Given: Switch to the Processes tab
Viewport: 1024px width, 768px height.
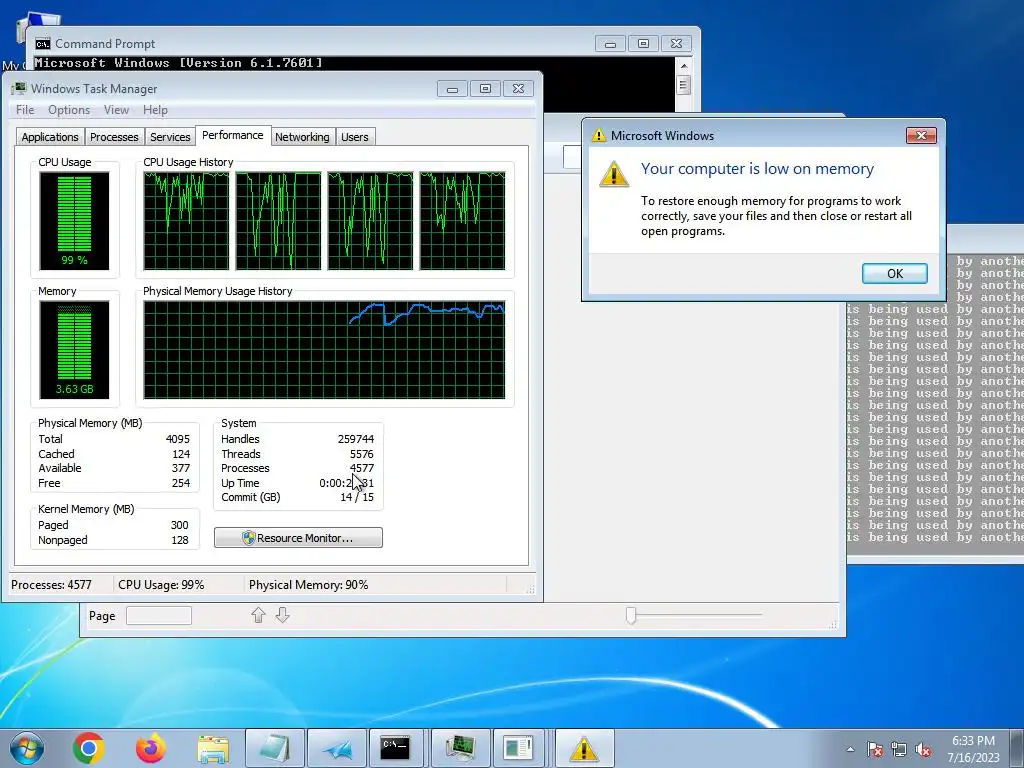Looking at the screenshot, I should click(114, 136).
